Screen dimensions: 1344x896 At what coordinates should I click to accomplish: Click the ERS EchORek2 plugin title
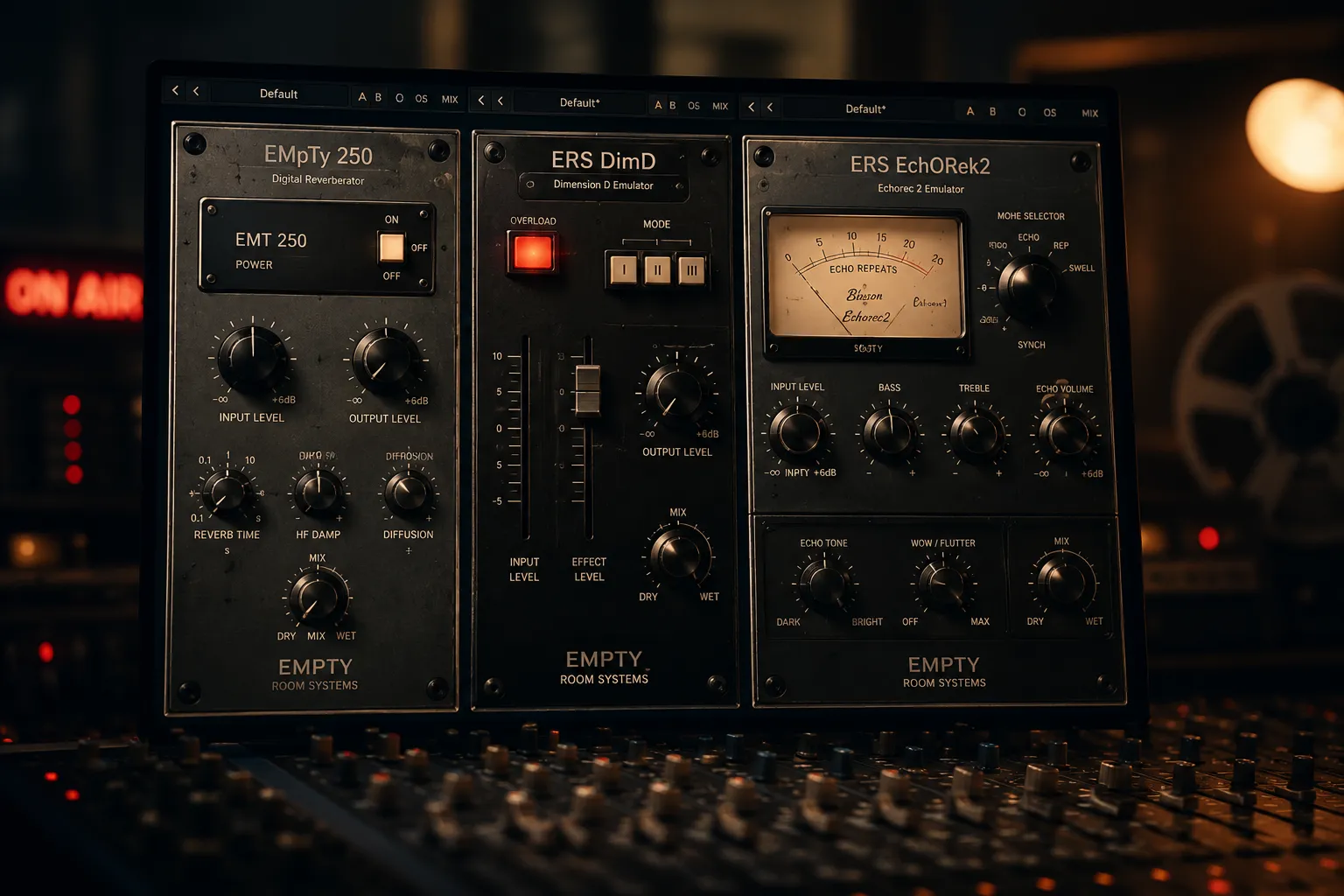point(920,165)
